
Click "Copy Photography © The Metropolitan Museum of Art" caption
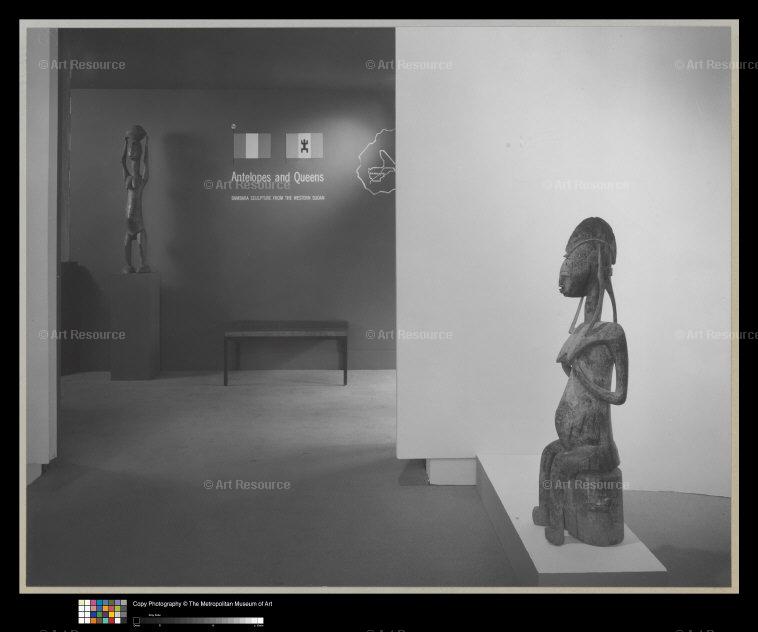click(202, 603)
